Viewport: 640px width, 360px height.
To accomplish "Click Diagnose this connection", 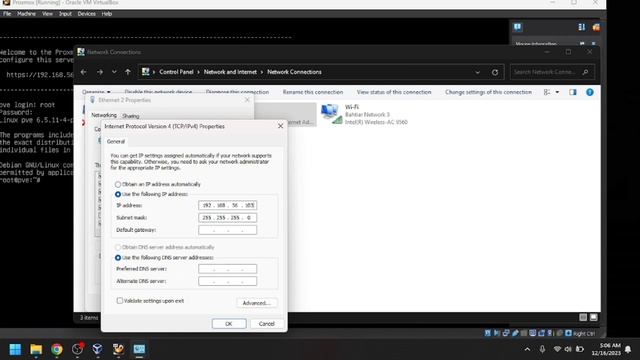I will [x=237, y=92].
